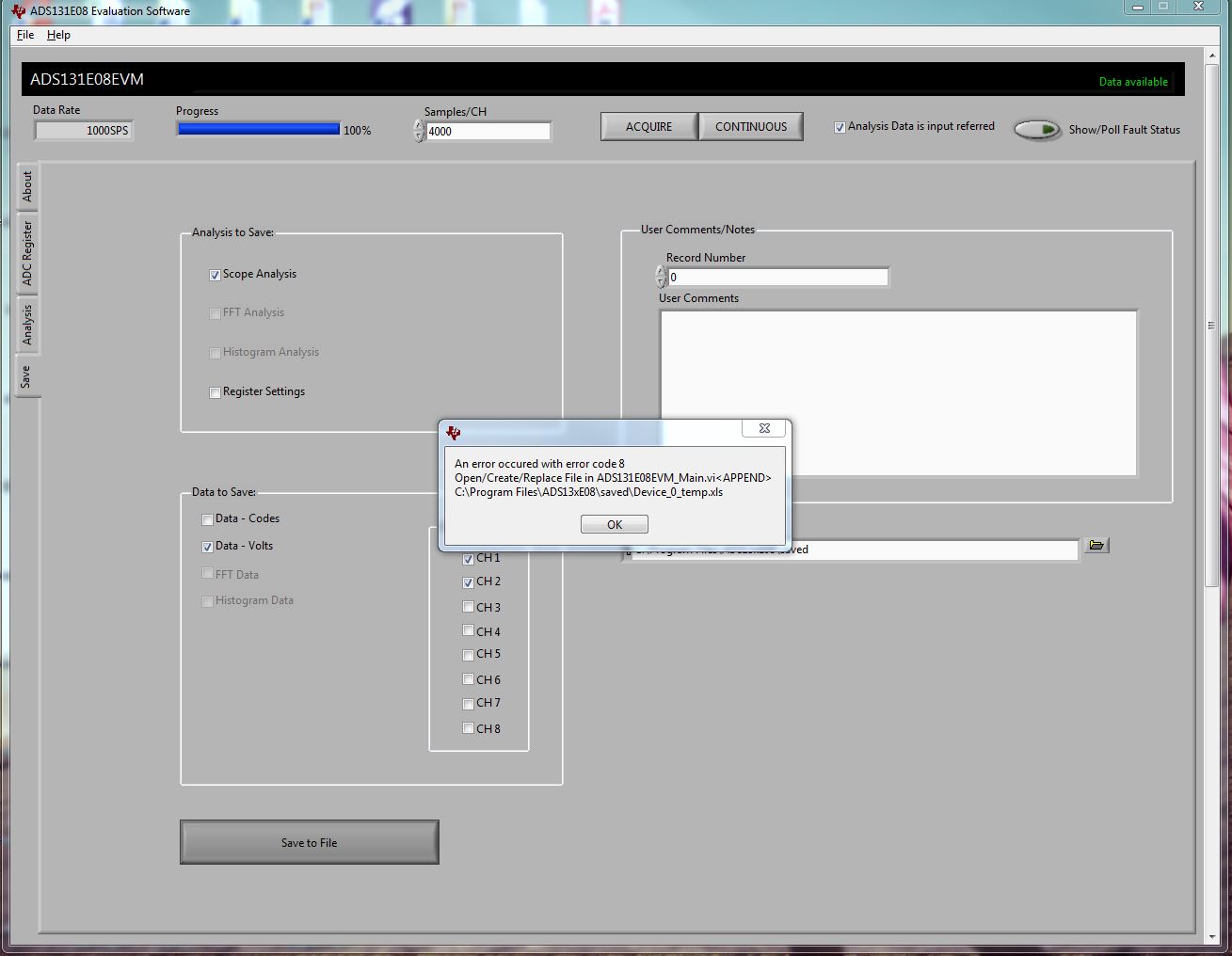
Task: Open the File menu
Action: click(25, 35)
